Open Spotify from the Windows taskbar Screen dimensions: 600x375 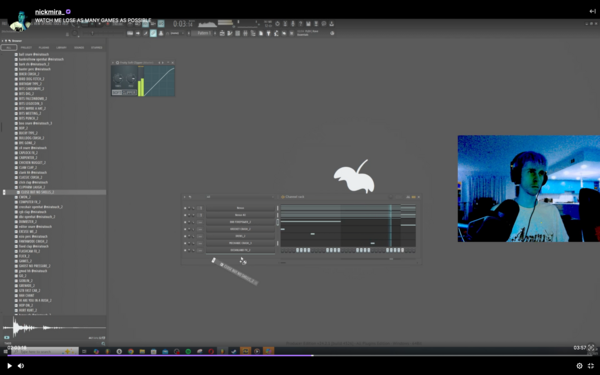click(x=188, y=351)
